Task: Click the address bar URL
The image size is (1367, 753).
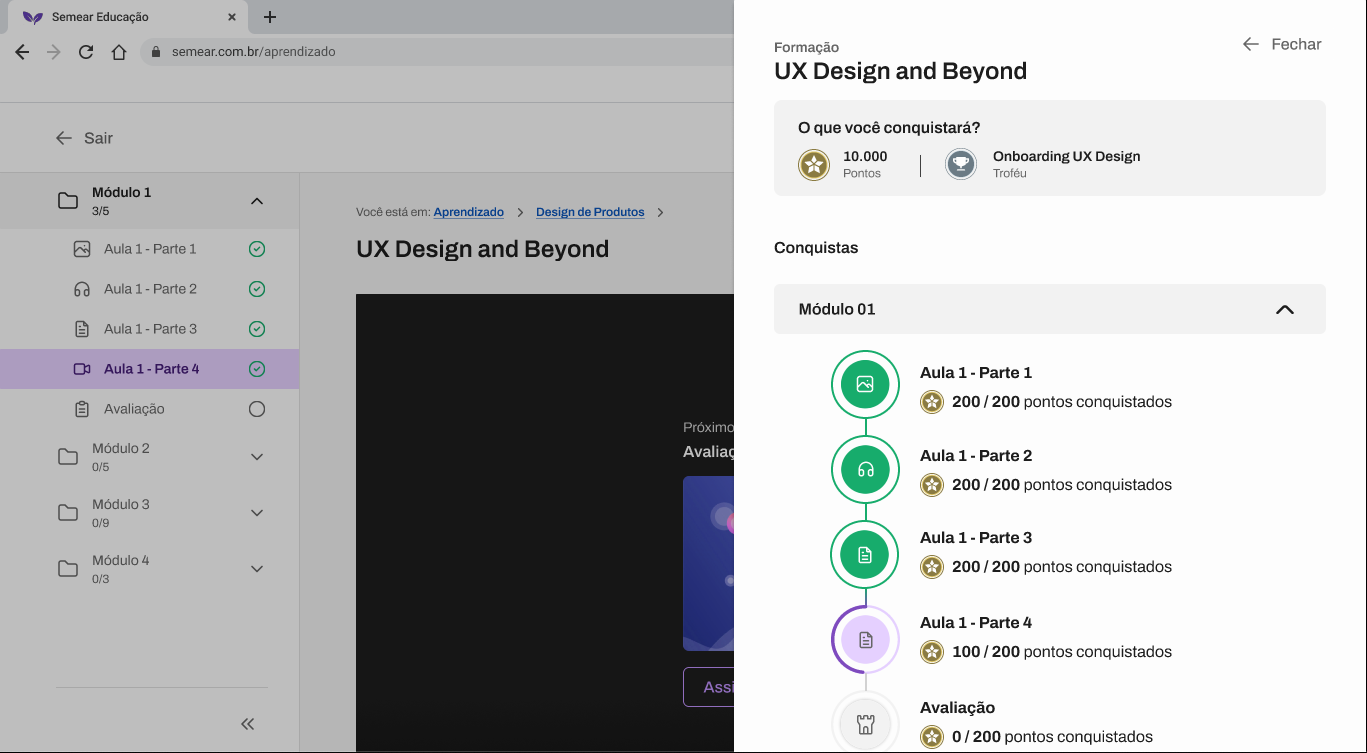Action: pyautogui.click(x=254, y=52)
